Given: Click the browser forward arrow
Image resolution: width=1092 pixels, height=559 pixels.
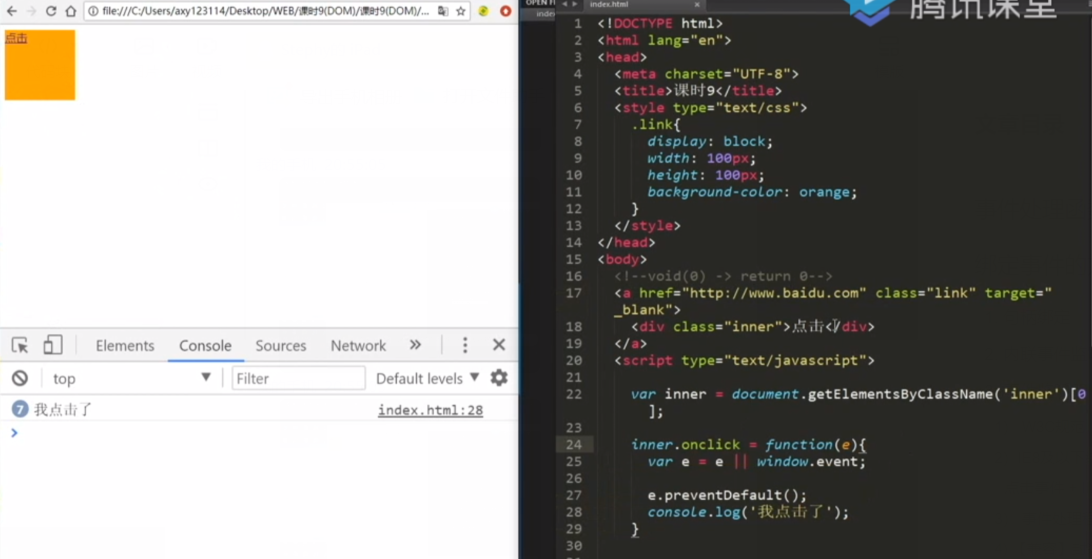Looking at the screenshot, I should pos(31,11).
